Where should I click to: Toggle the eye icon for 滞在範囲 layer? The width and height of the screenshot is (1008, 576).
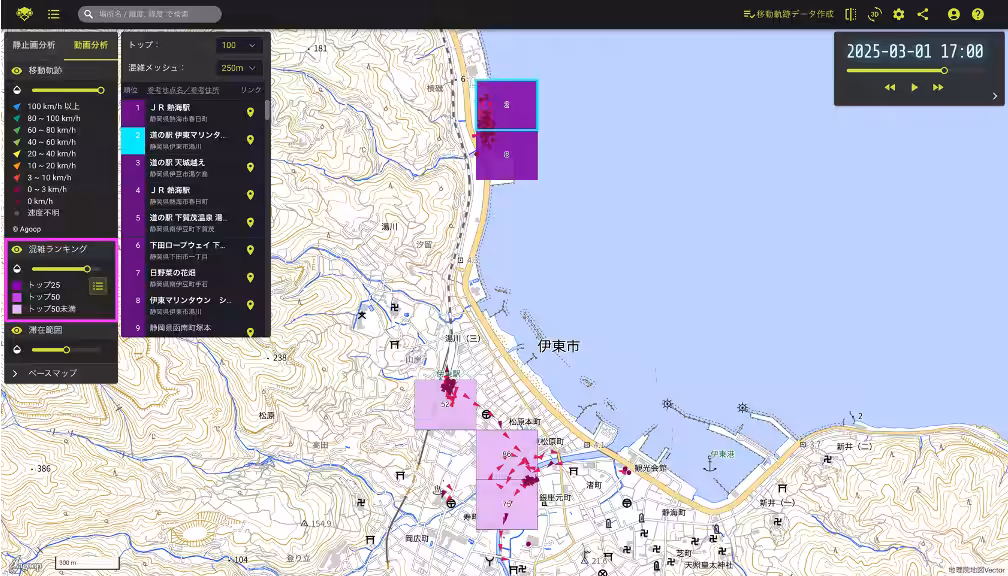click(17, 329)
